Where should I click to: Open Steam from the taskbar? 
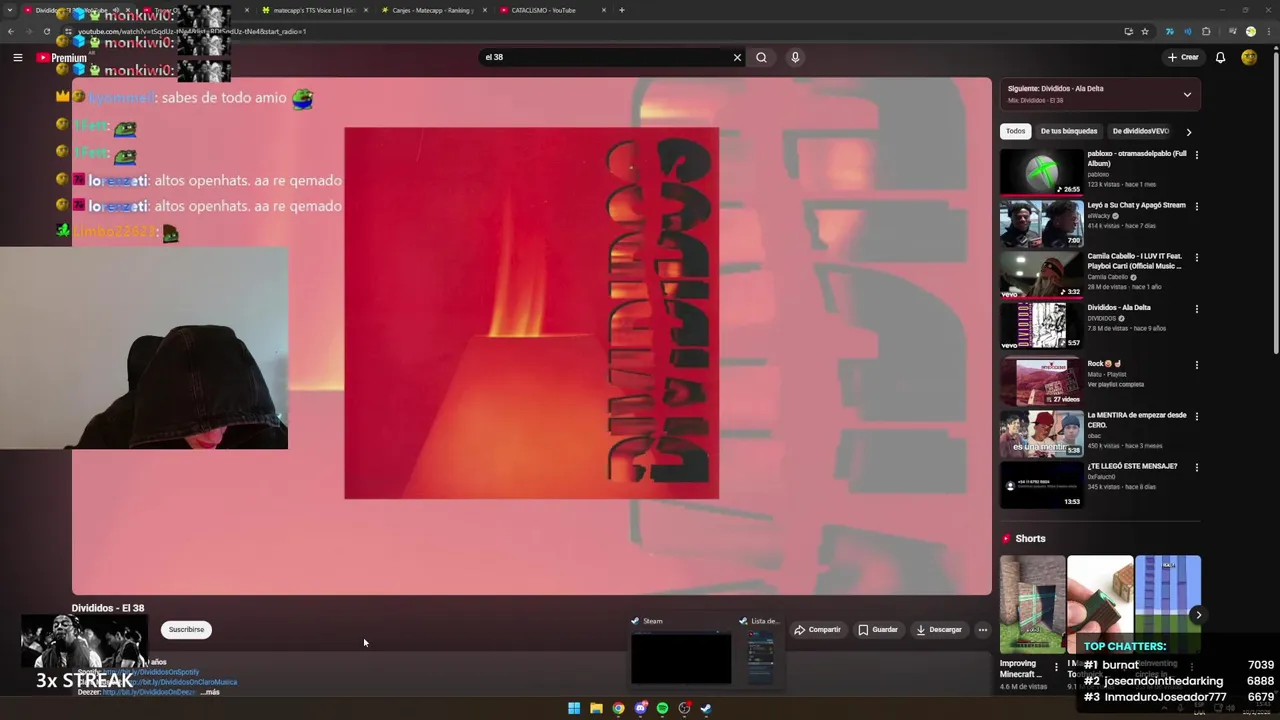tap(706, 708)
